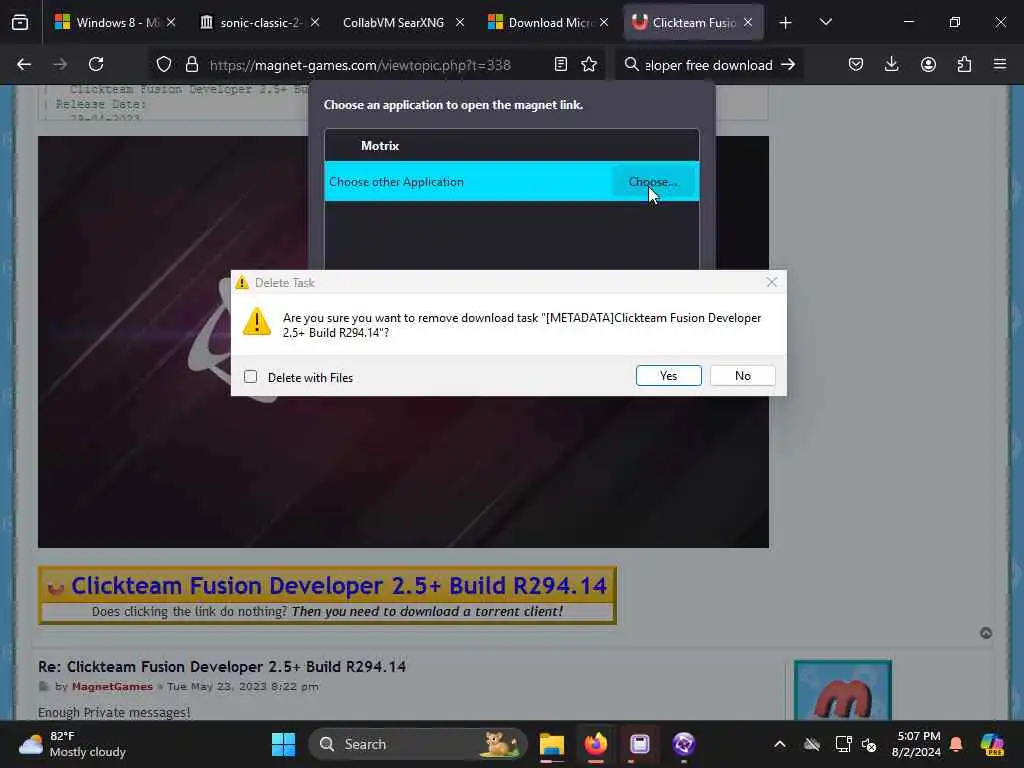
Task: Open the clock and date flyout
Action: point(917,744)
